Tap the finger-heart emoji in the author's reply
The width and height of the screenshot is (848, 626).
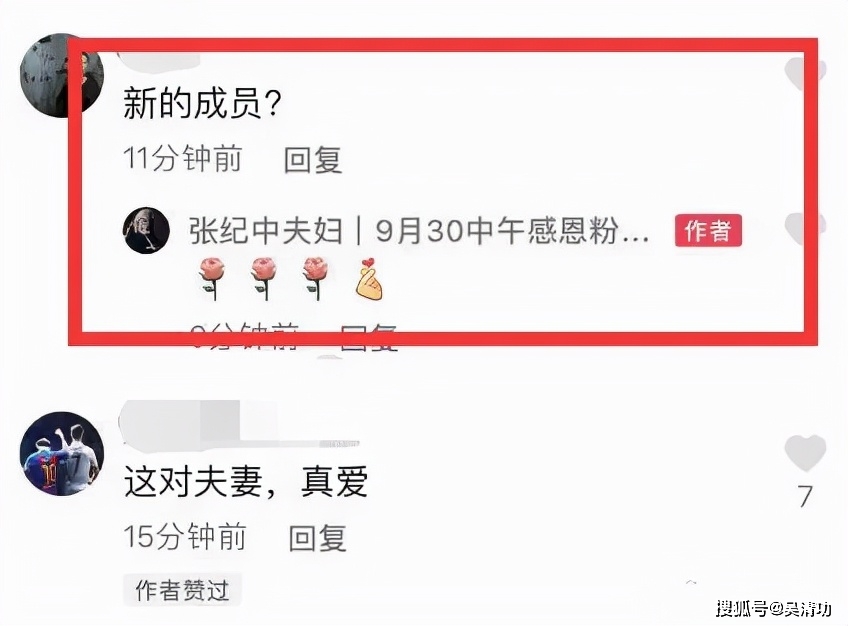[x=369, y=278]
